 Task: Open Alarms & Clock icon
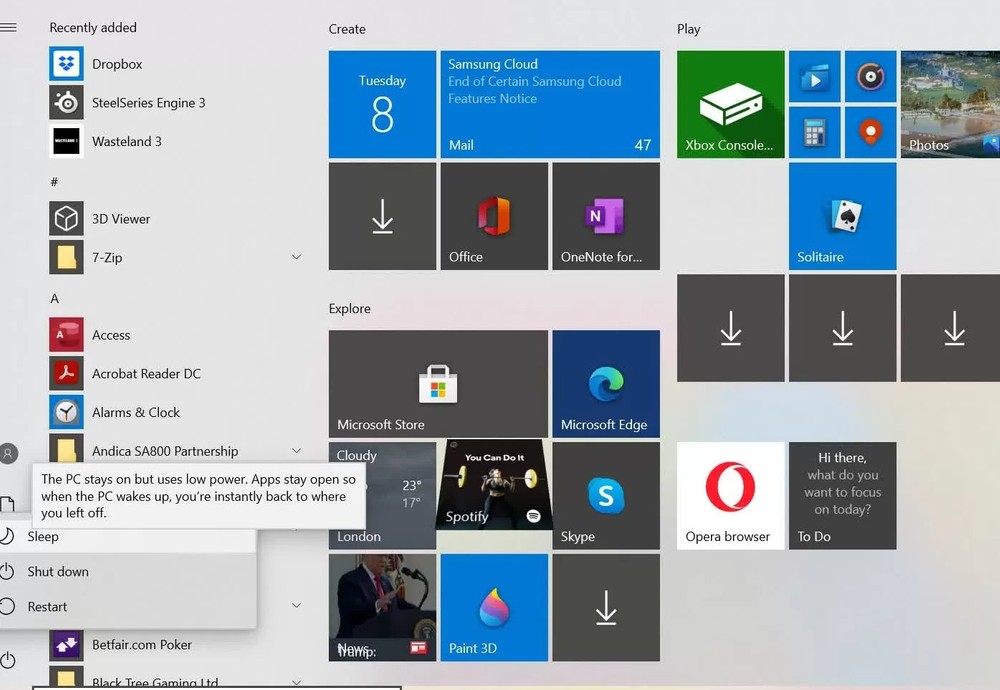[66, 413]
